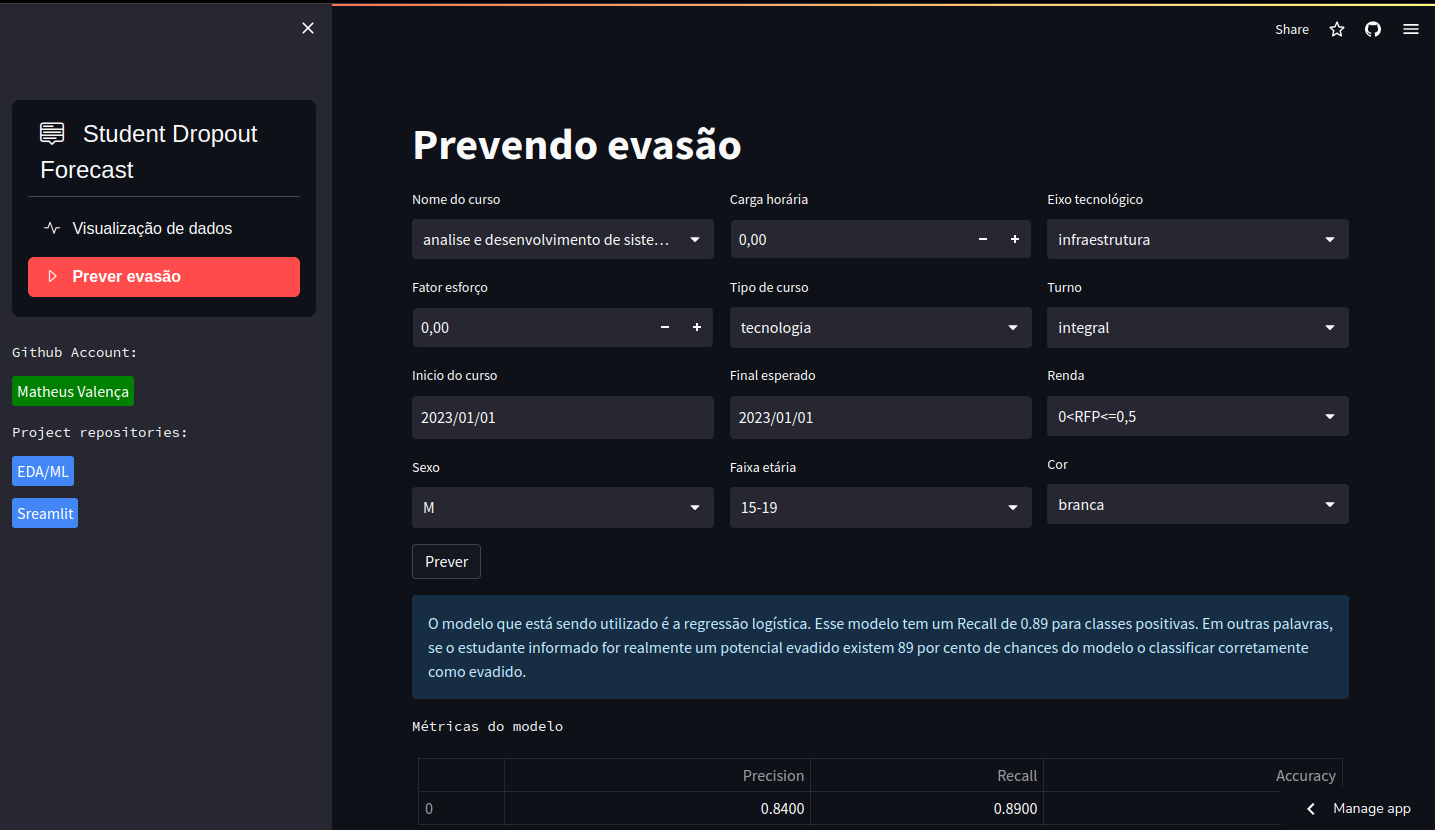Viewport: 1435px width, 830px height.
Task: Click the Inicio do curso date field
Action: click(562, 417)
